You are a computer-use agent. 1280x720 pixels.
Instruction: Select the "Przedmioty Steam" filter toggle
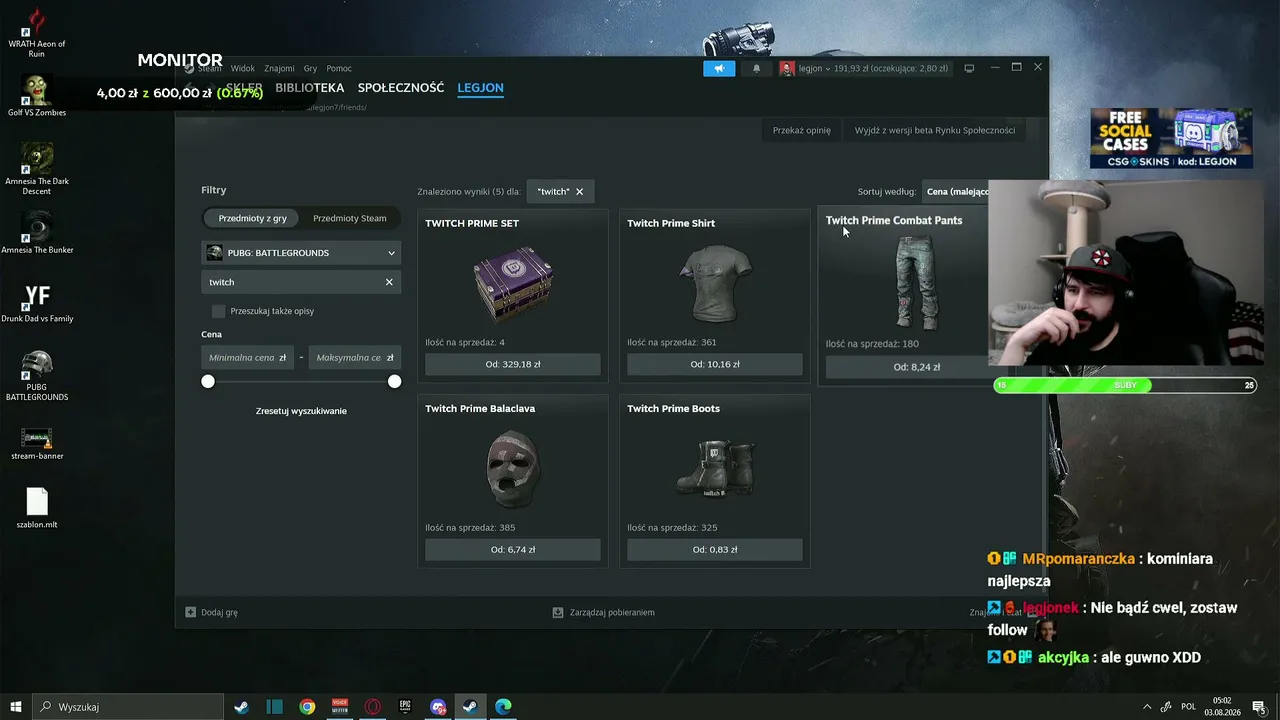click(x=349, y=218)
